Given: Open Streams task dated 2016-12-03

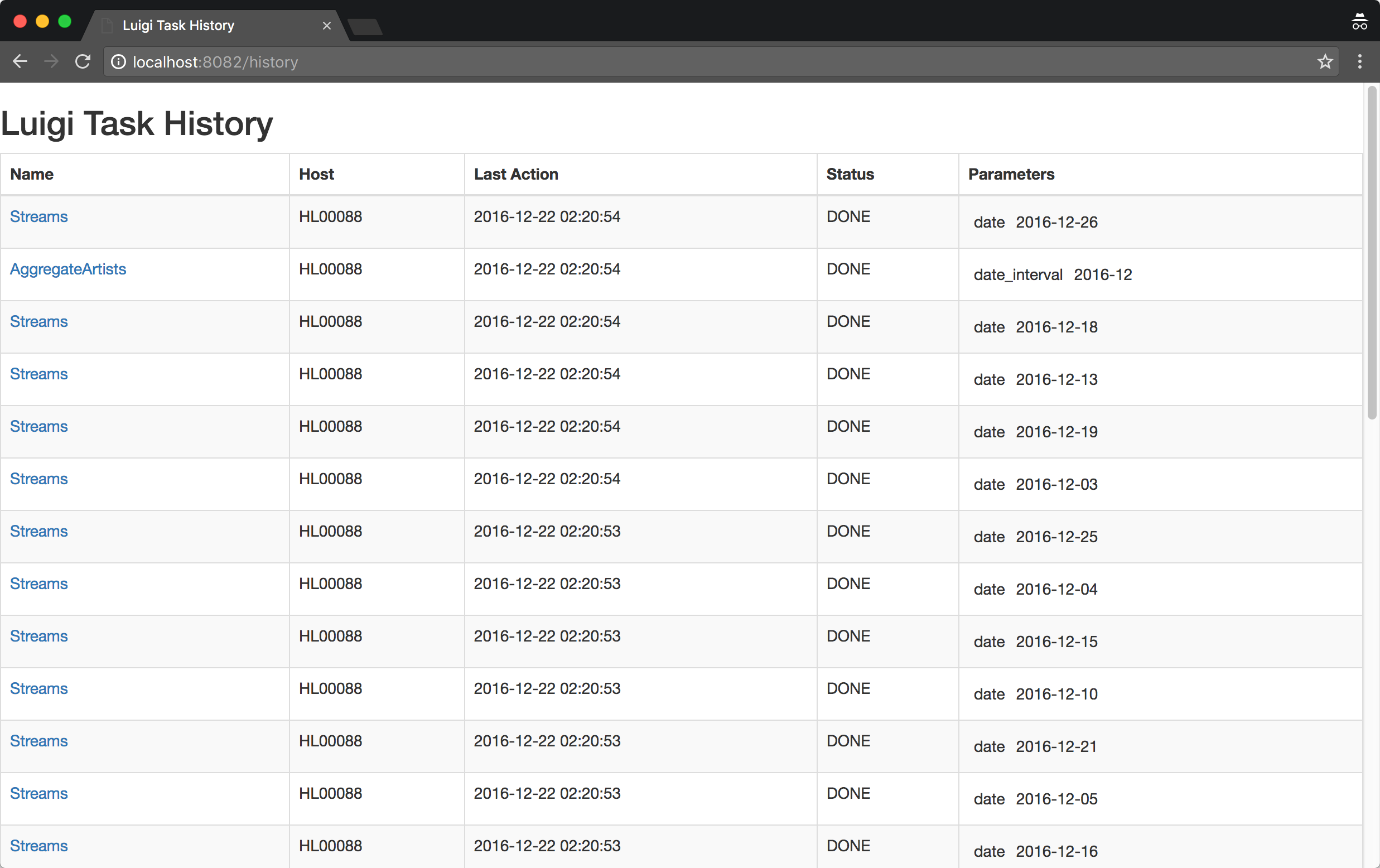Looking at the screenshot, I should click(38, 479).
